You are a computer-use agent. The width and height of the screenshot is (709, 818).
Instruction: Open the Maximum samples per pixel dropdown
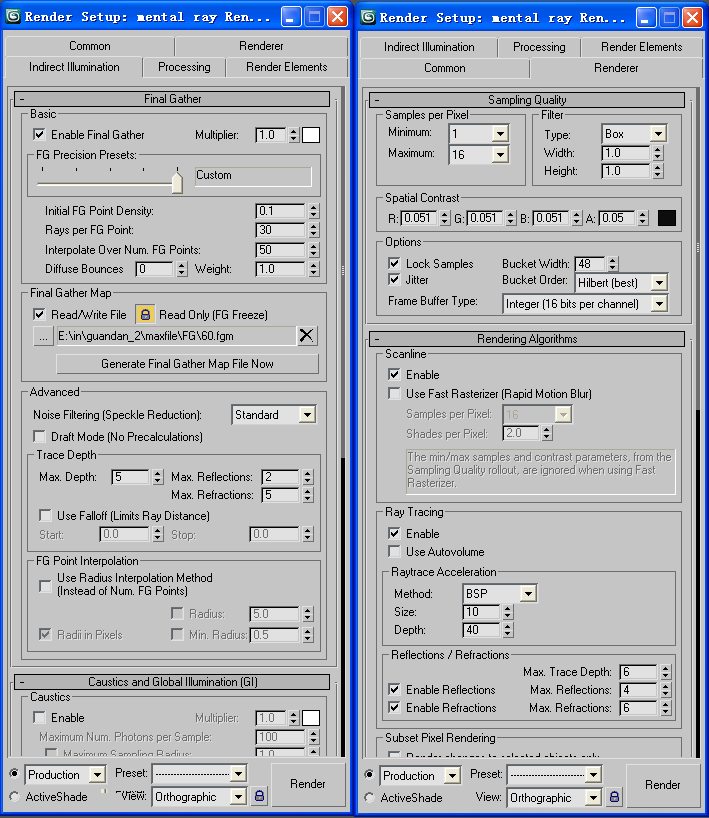pyautogui.click(x=500, y=154)
